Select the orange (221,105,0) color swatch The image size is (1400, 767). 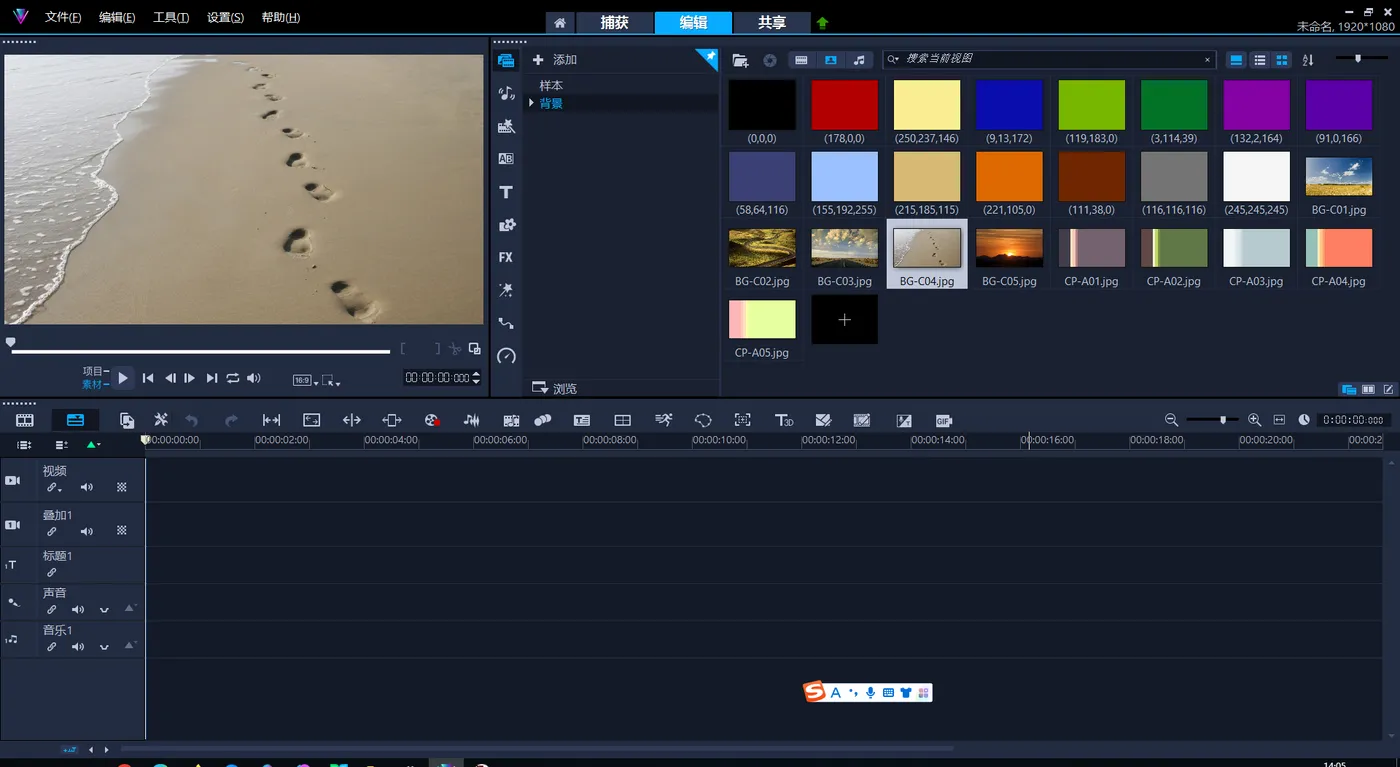tap(1009, 177)
